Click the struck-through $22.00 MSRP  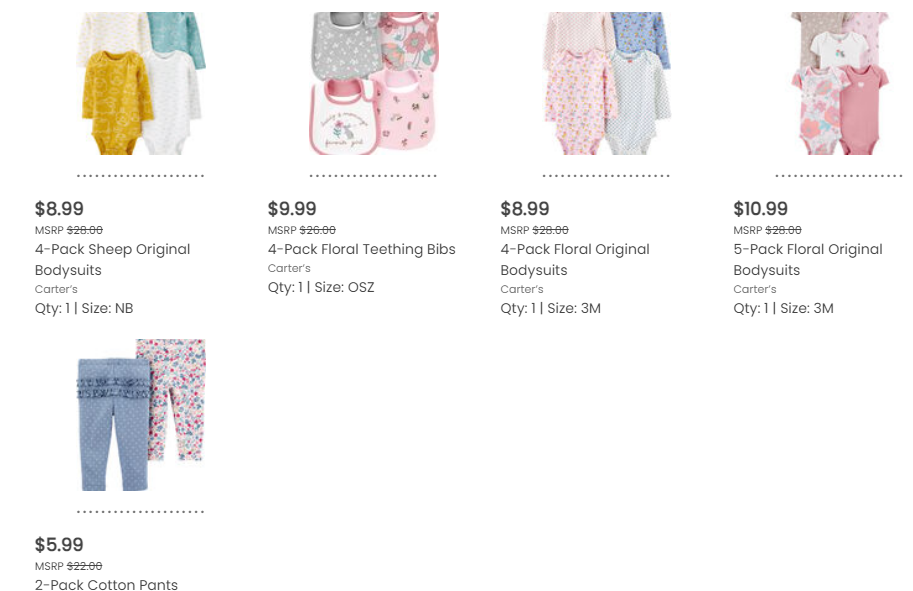click(x=84, y=566)
